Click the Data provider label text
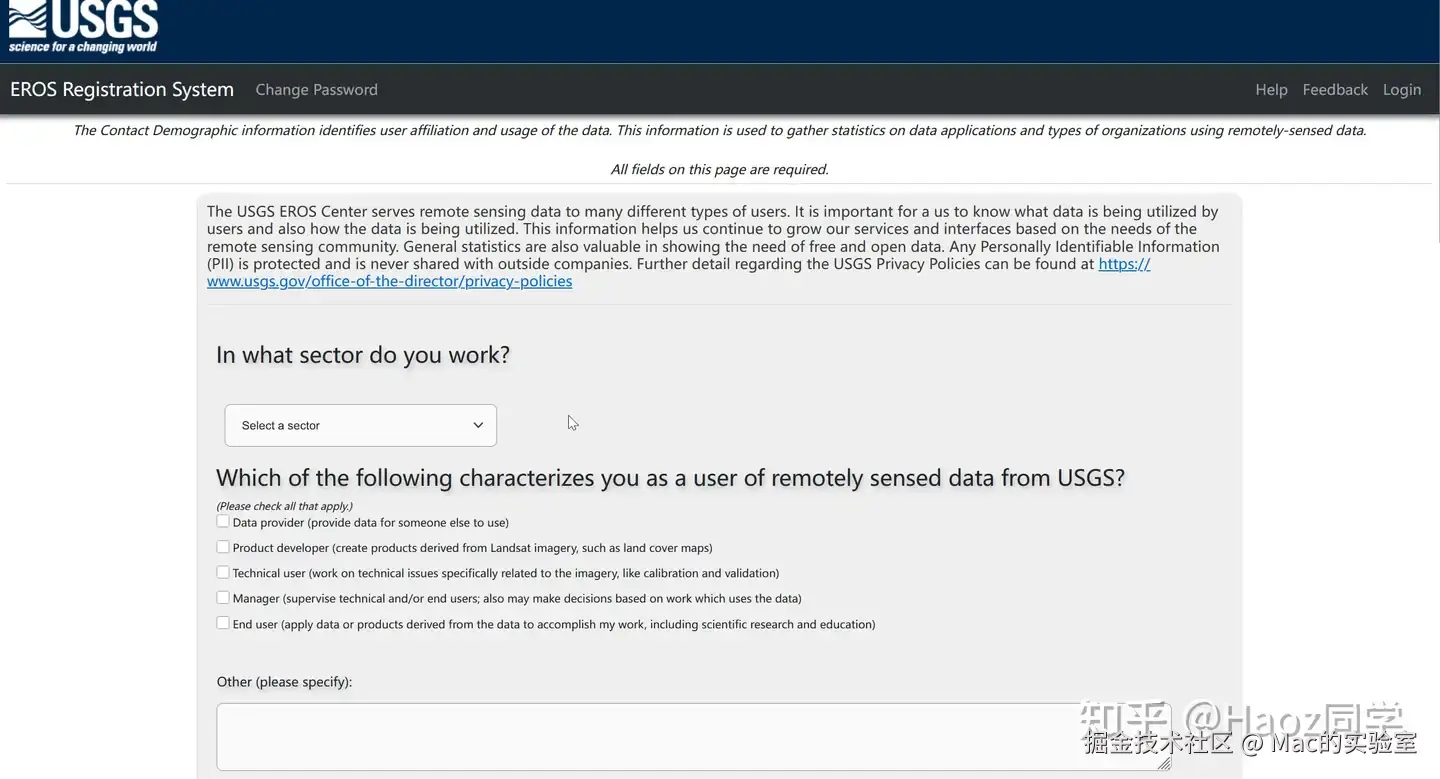Image resolution: width=1440 pixels, height=779 pixels. click(x=370, y=522)
